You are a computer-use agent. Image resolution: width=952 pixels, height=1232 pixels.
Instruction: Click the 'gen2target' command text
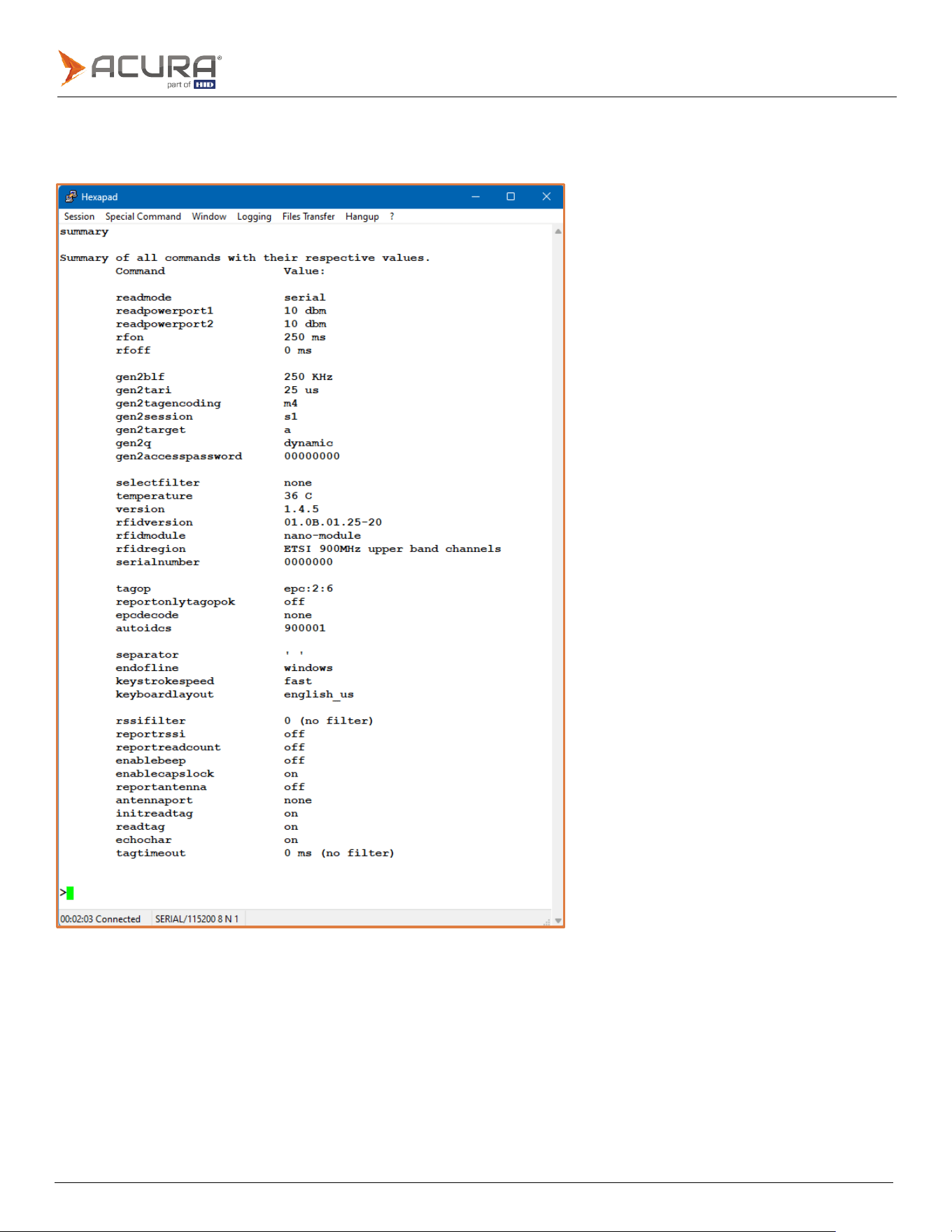point(150,430)
